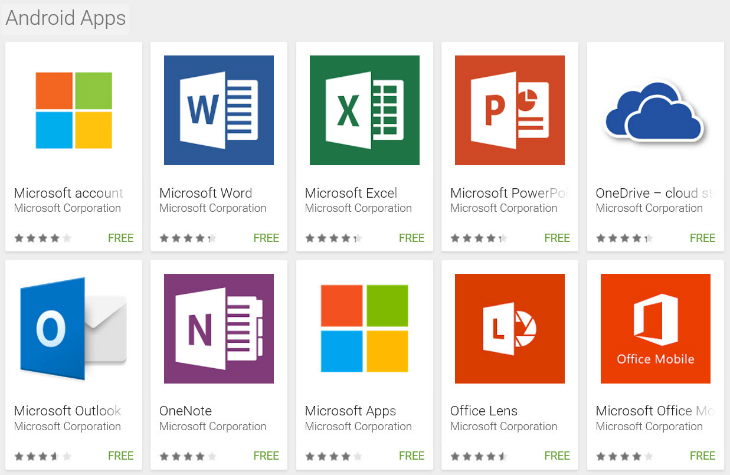Click the star rating on Microsoft Apps
Viewport: 730px width, 475px height.
tap(334, 456)
